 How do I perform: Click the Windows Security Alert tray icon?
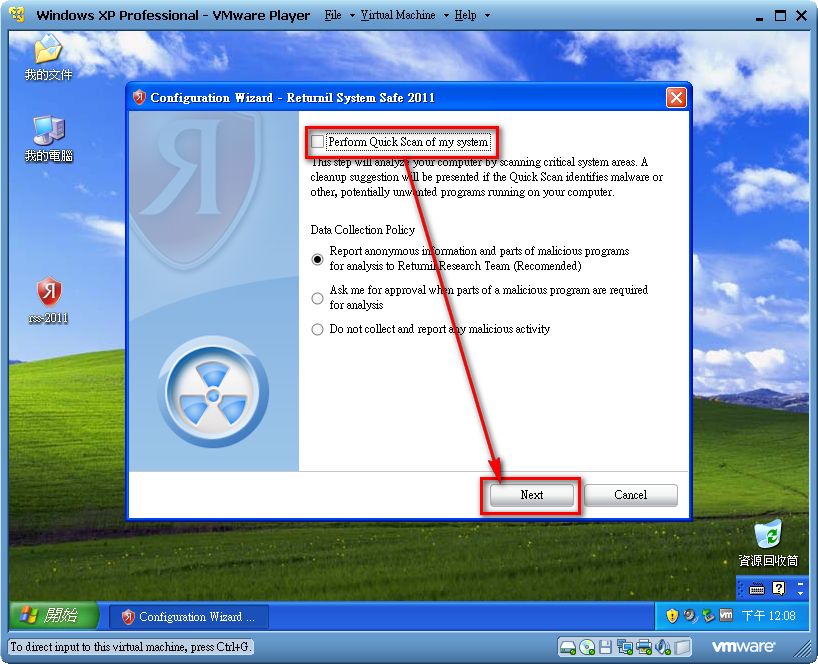pyautogui.click(x=672, y=616)
